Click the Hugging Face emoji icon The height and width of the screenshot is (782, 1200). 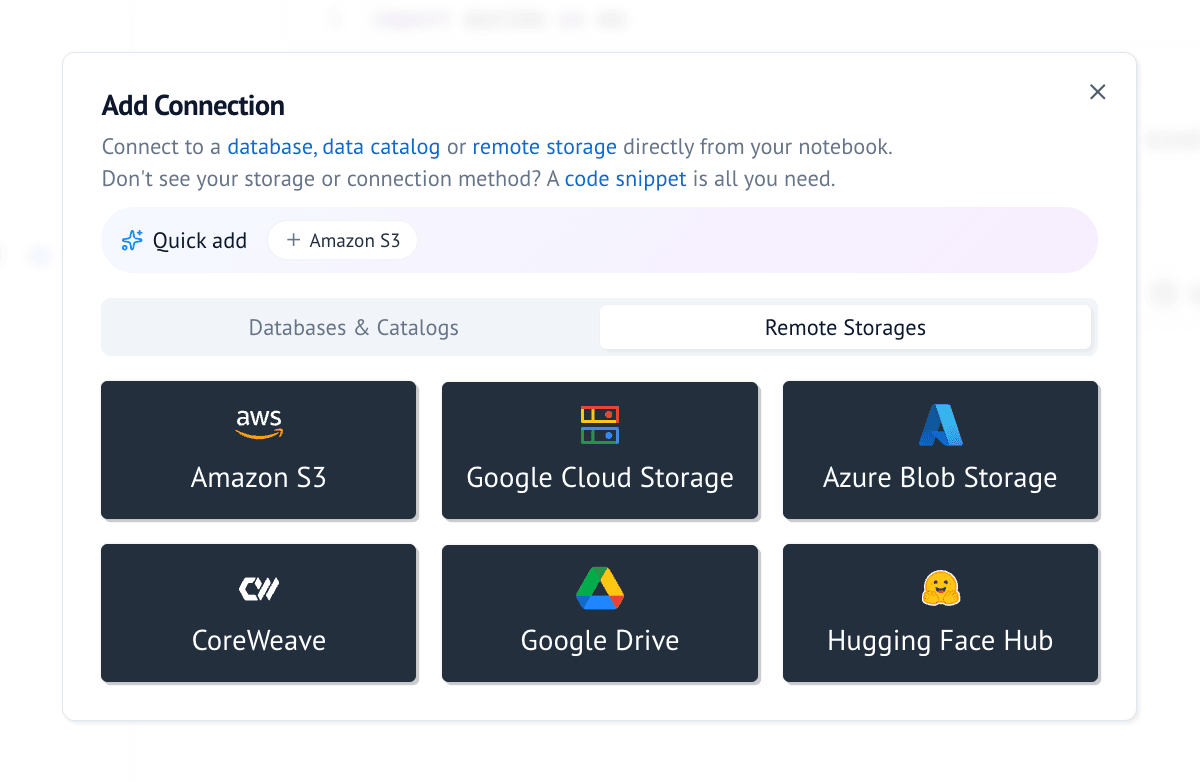coord(940,588)
